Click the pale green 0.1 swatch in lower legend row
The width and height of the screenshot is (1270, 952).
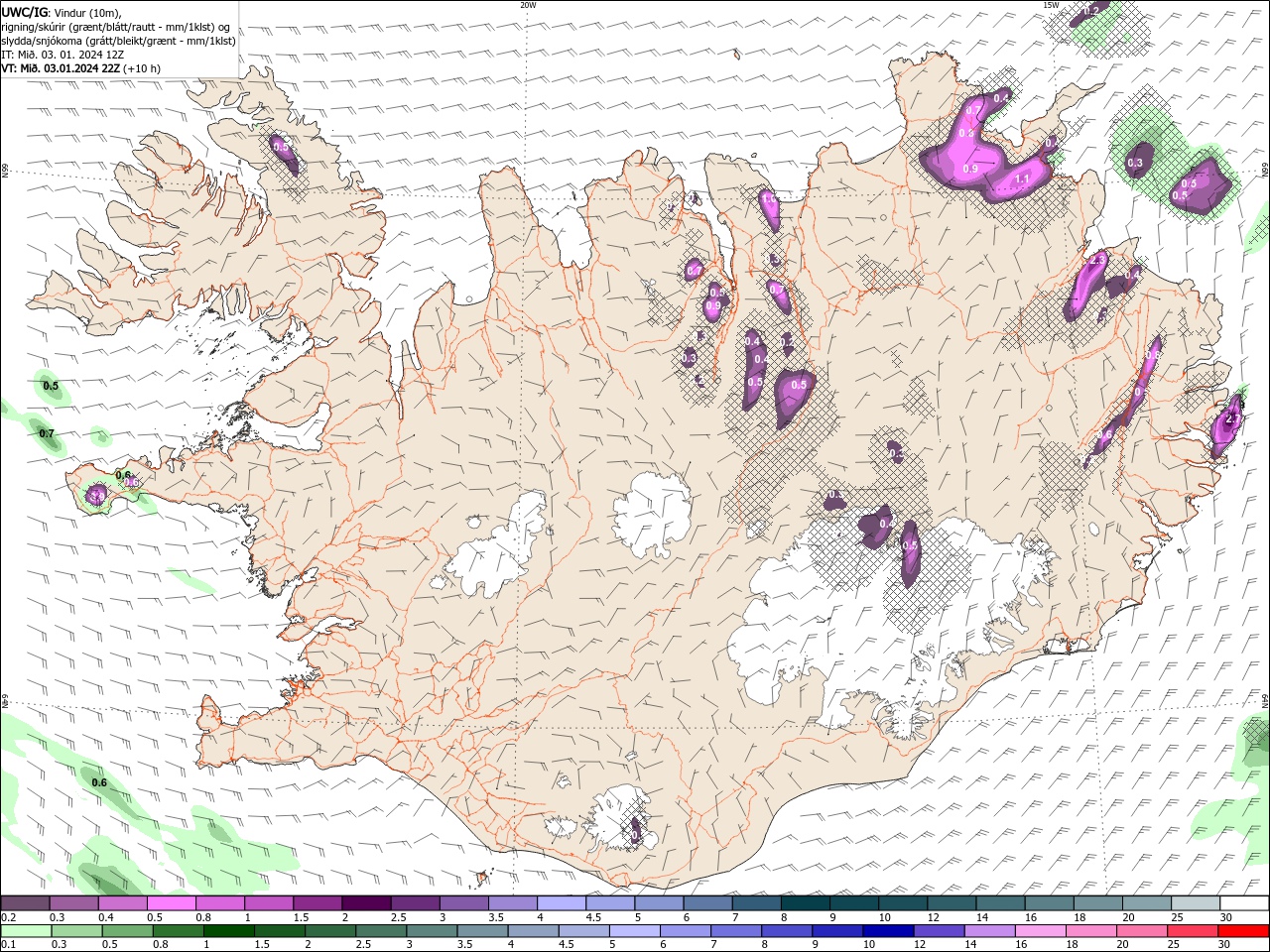click(27, 931)
